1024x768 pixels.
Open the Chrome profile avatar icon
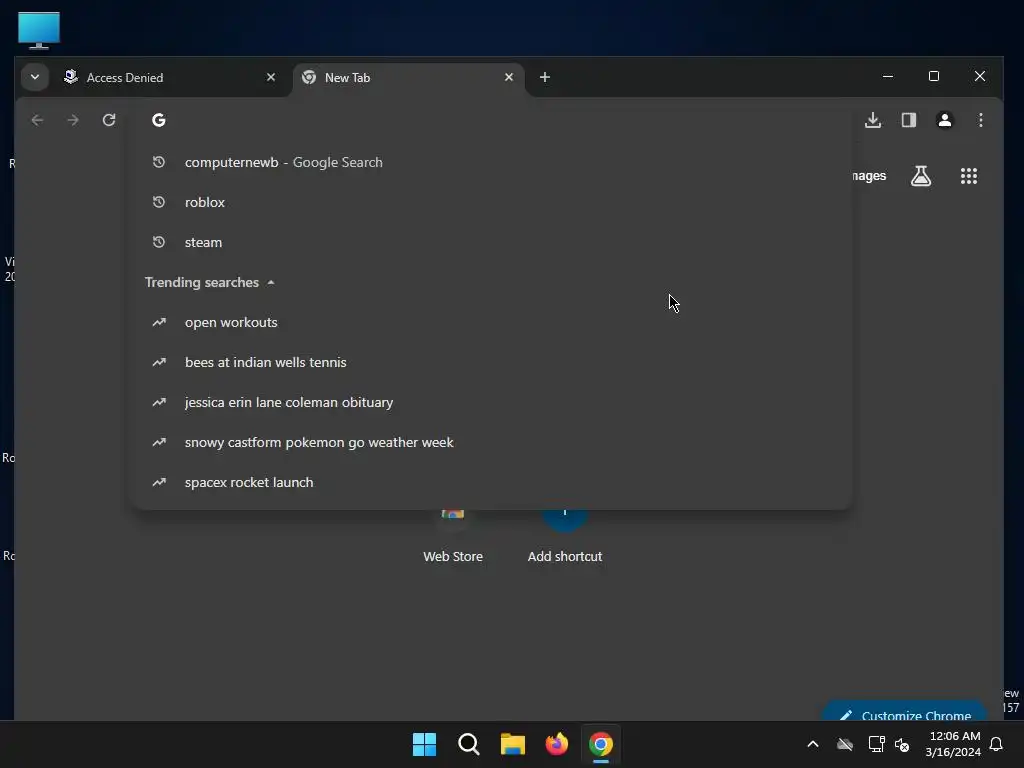coord(945,120)
